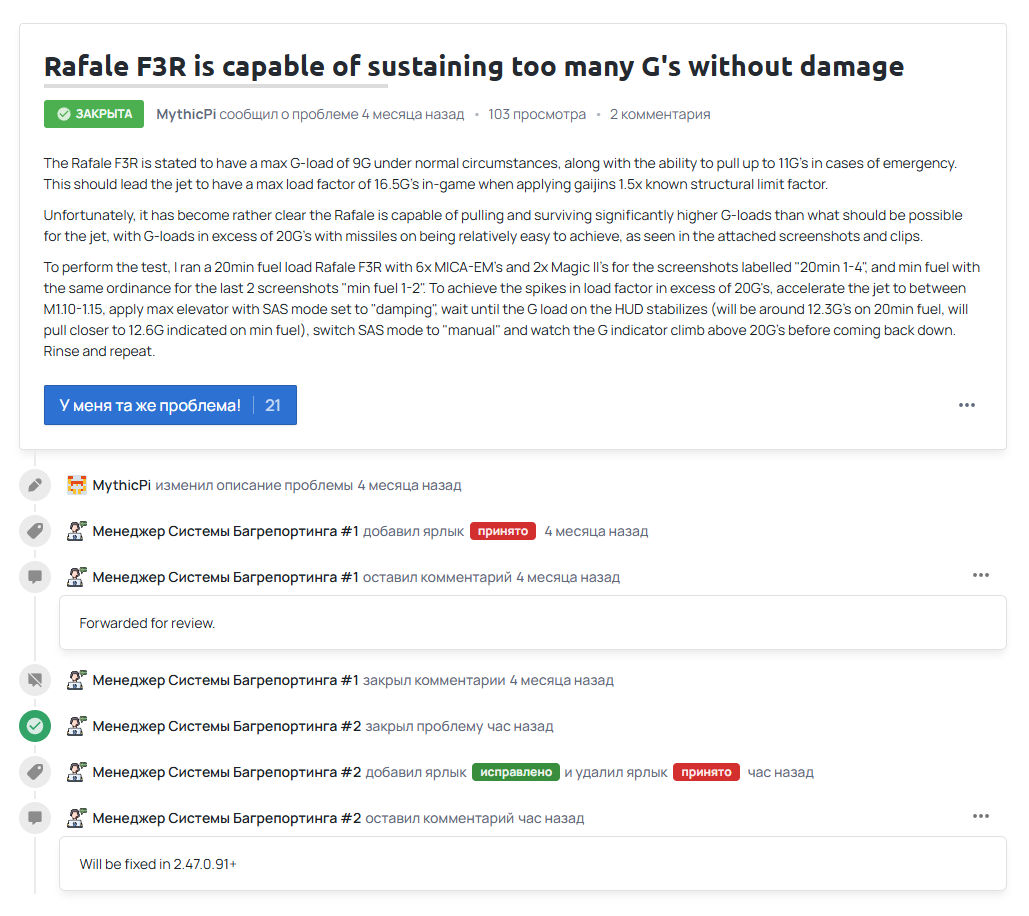Click the first red принято label

[503, 531]
